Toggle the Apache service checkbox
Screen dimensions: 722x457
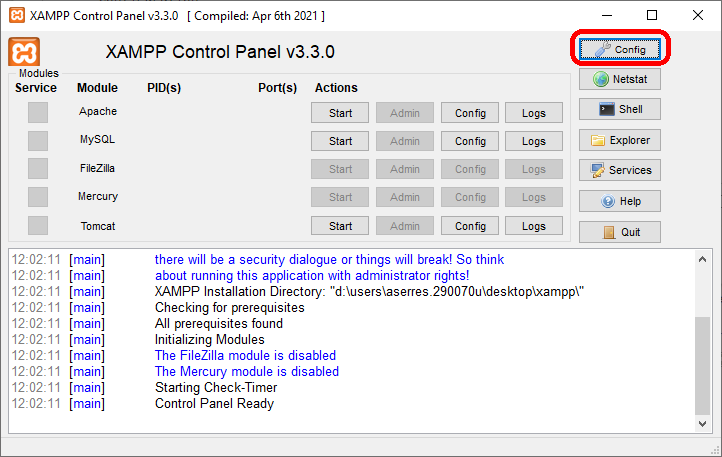pyautogui.click(x=38, y=113)
